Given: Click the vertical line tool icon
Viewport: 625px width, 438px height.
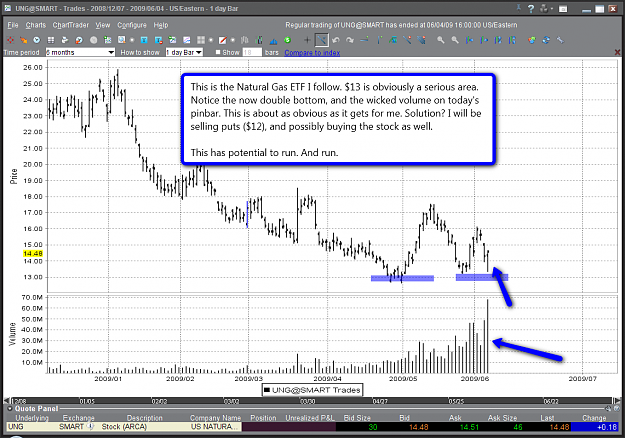Looking at the screenshot, I should (380, 40).
